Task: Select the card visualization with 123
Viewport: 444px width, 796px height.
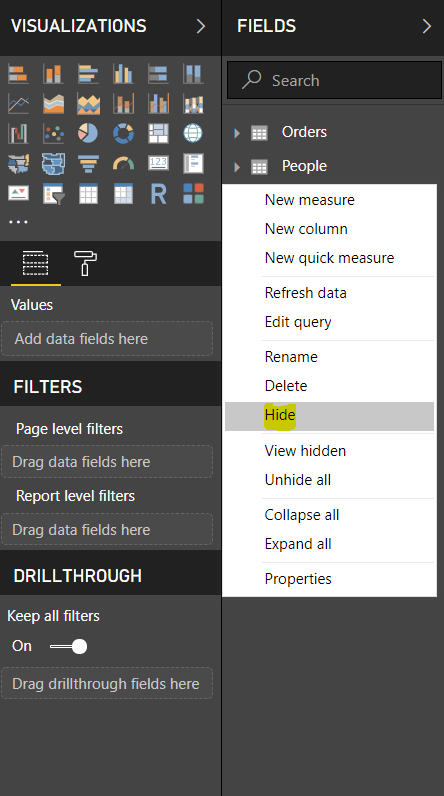Action: pos(158,163)
